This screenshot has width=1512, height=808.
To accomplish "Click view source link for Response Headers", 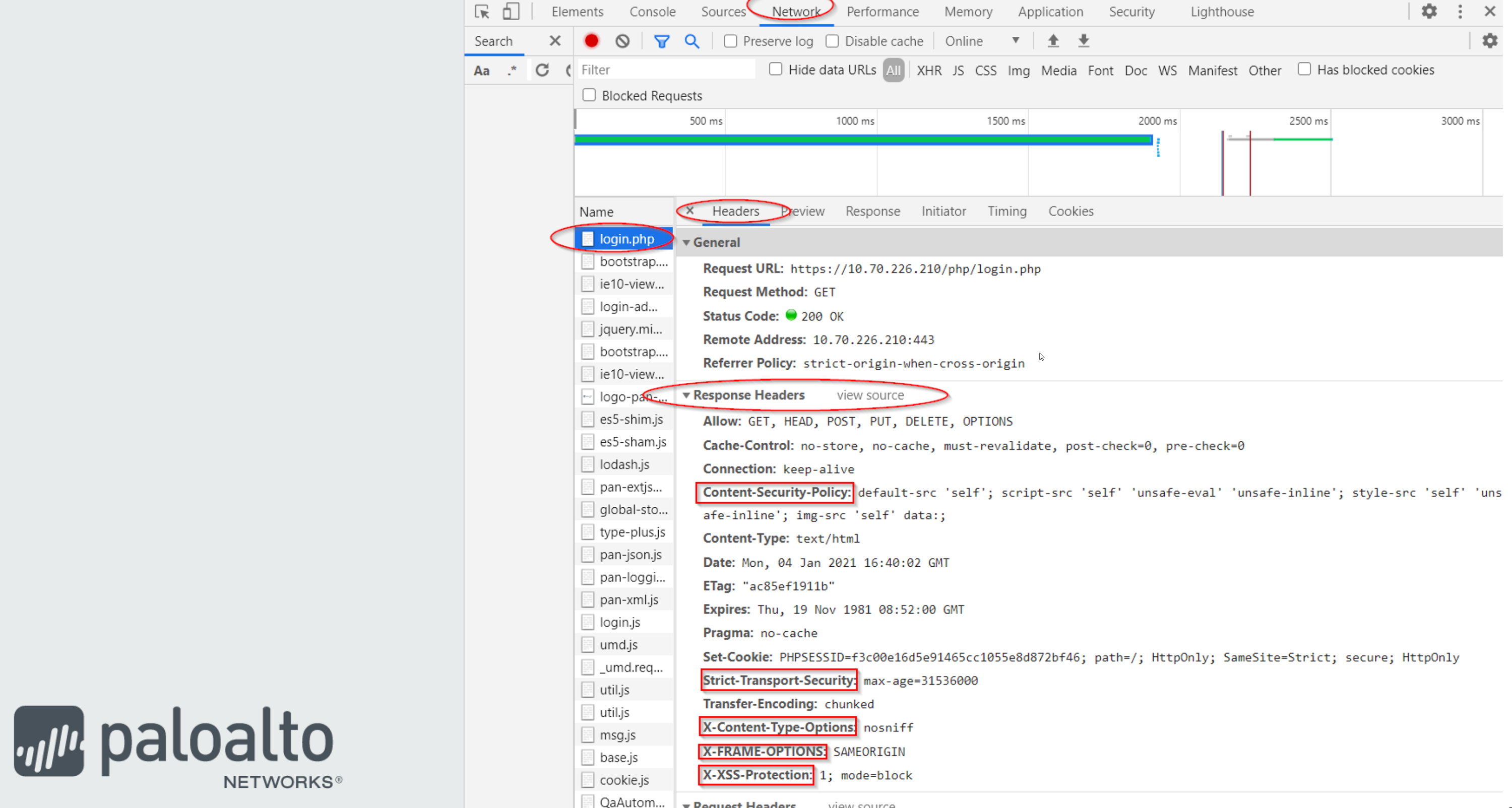I will click(x=870, y=395).
